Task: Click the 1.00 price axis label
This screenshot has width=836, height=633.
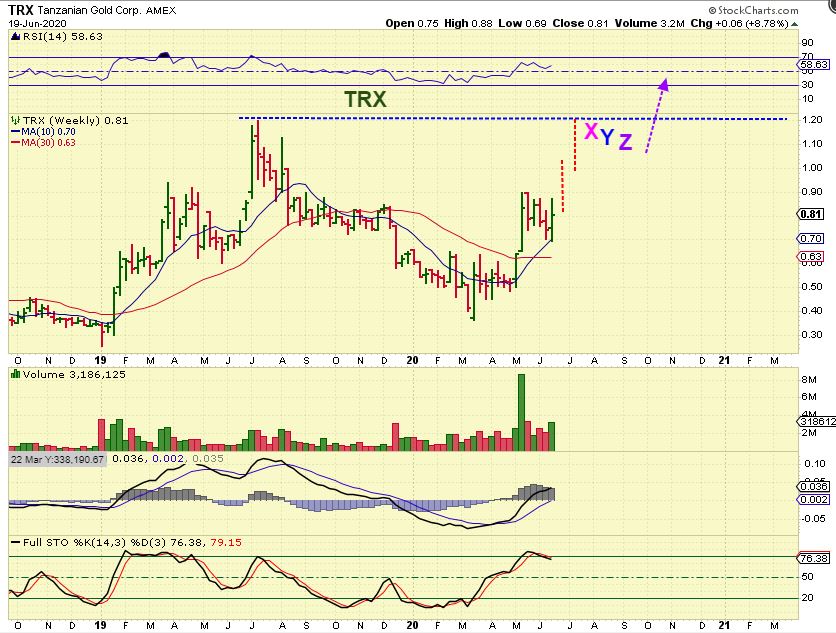Action: point(811,167)
